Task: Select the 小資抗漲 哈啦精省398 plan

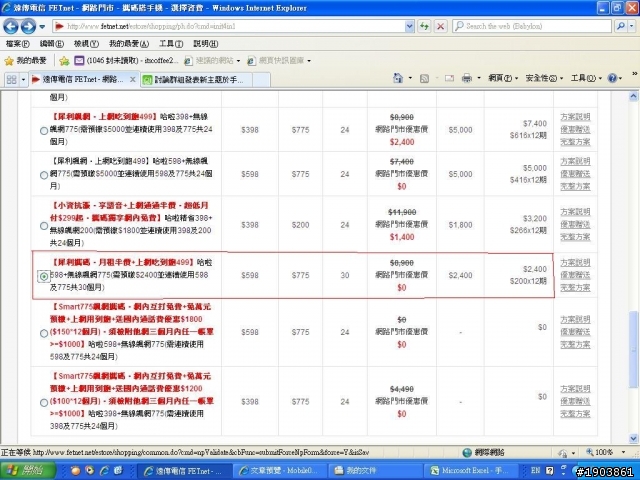Action: coord(44,226)
